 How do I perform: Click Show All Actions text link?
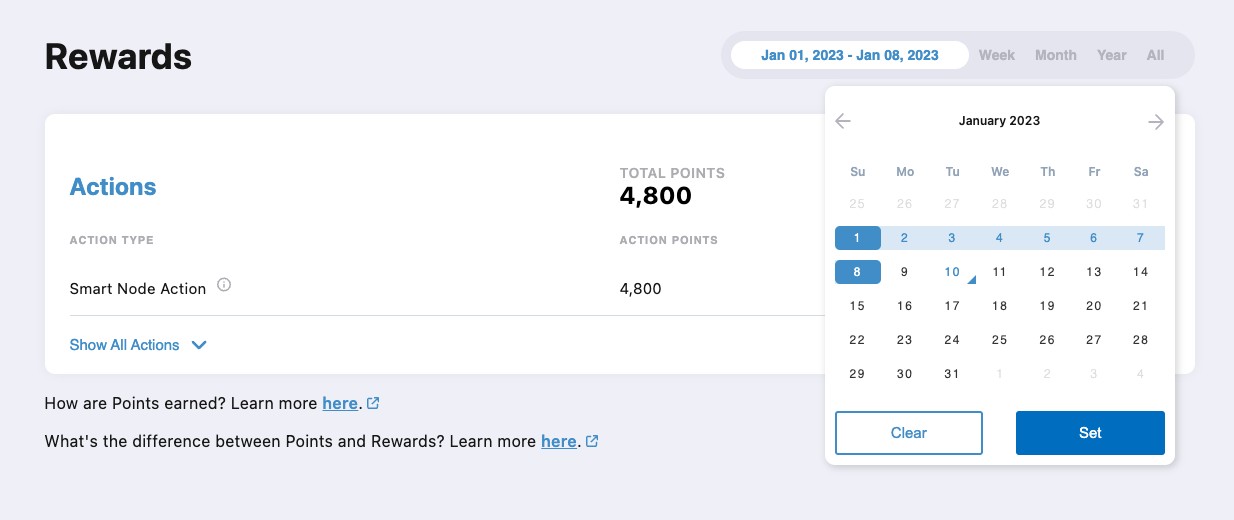click(x=124, y=345)
